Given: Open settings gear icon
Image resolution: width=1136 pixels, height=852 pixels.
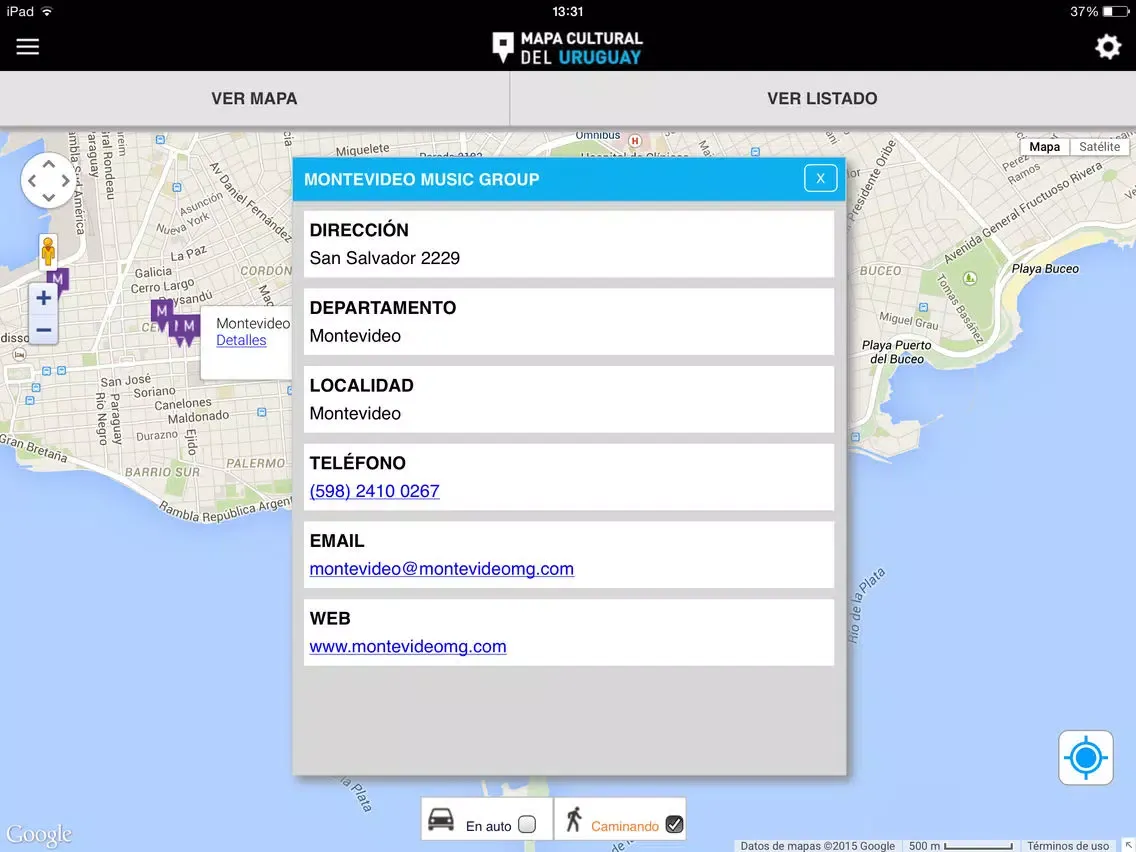Looking at the screenshot, I should (x=1108, y=46).
